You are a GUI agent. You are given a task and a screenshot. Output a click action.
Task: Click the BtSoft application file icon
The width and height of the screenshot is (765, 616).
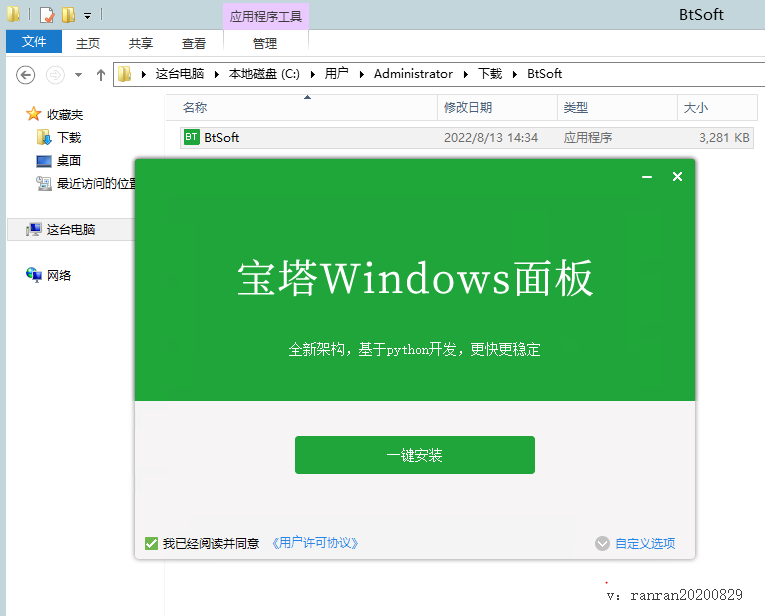[x=191, y=138]
